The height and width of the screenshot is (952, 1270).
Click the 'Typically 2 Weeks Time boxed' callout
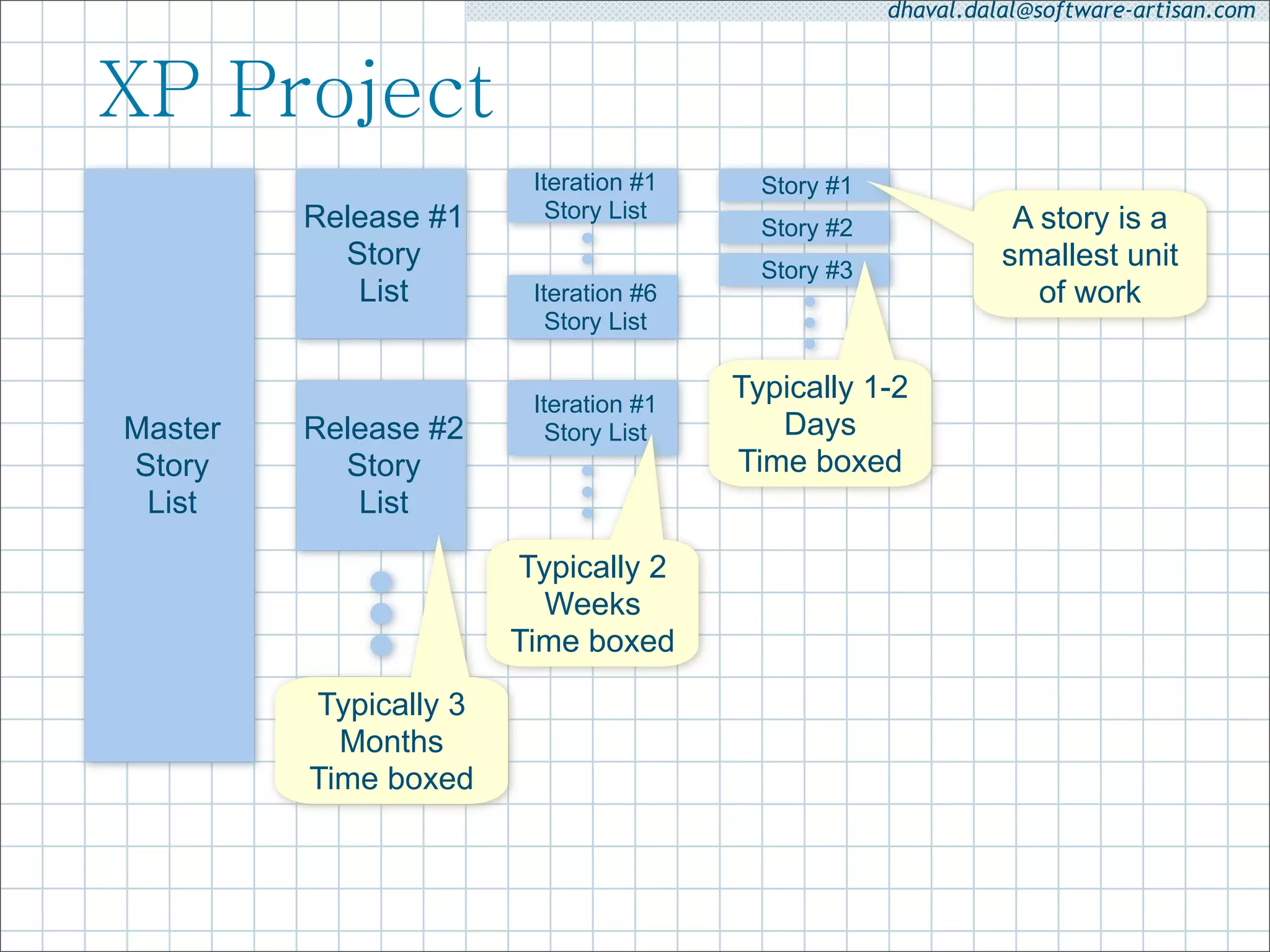point(592,604)
